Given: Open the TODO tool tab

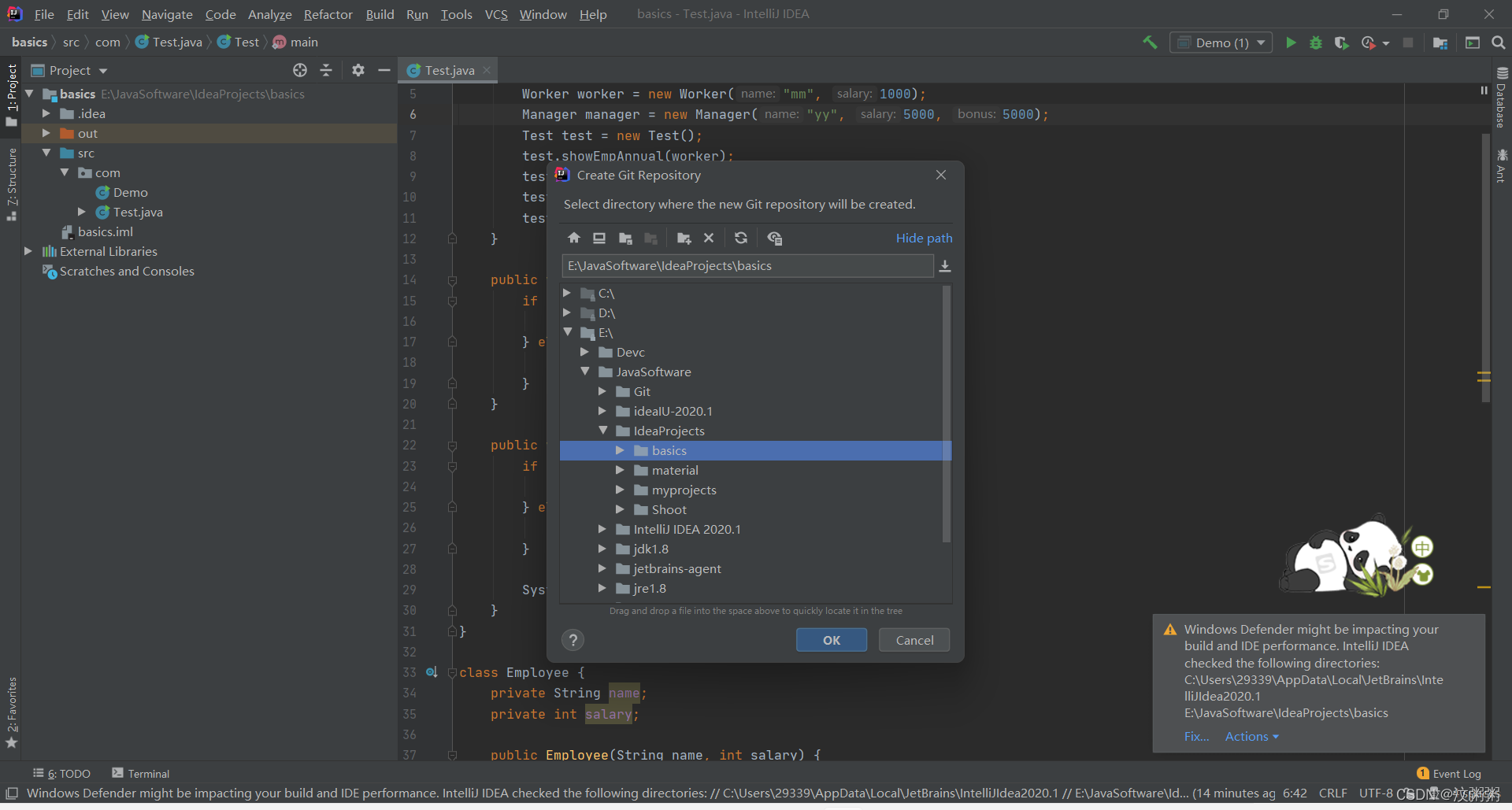Looking at the screenshot, I should click(62, 774).
